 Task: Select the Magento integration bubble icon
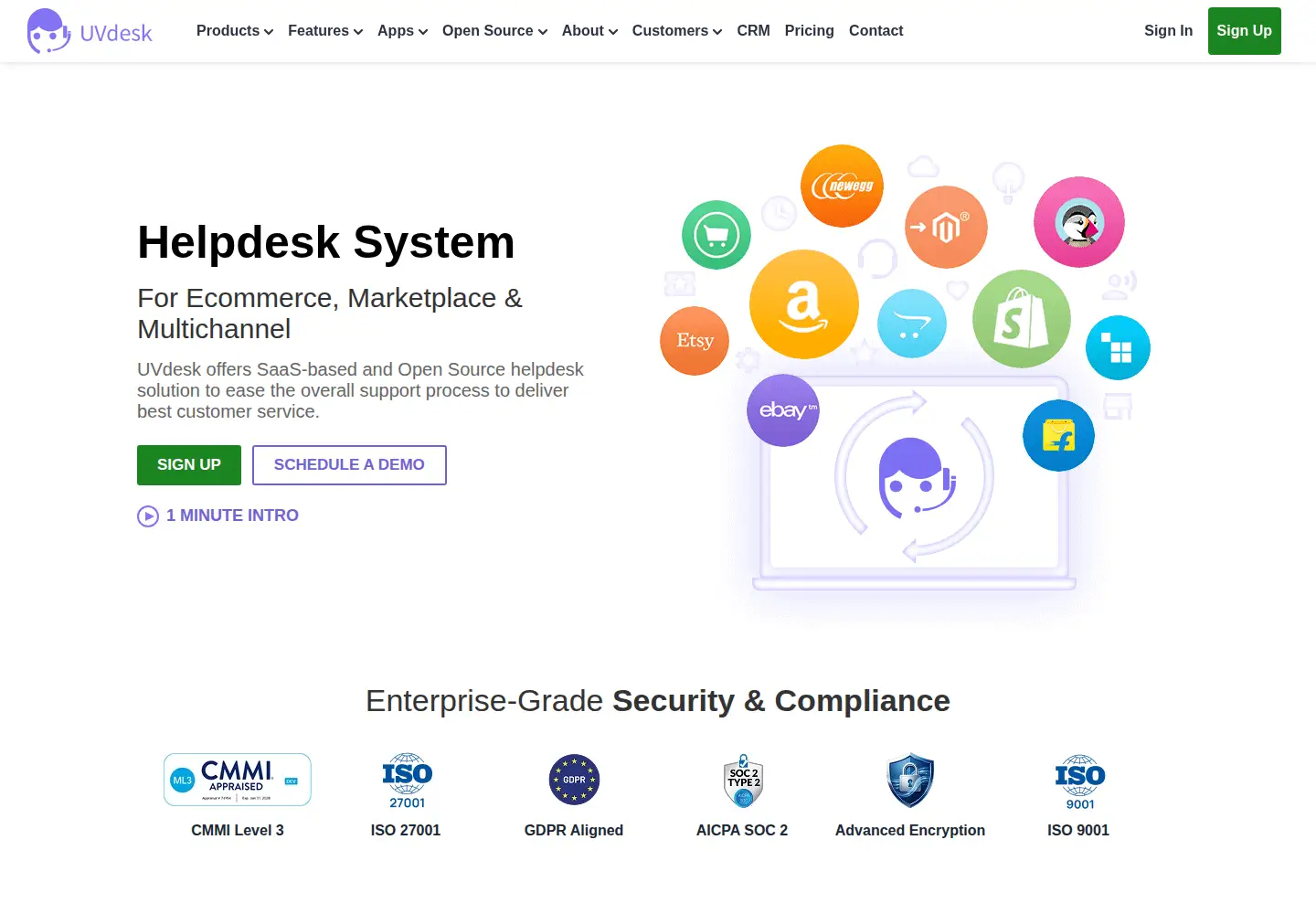coord(946,227)
